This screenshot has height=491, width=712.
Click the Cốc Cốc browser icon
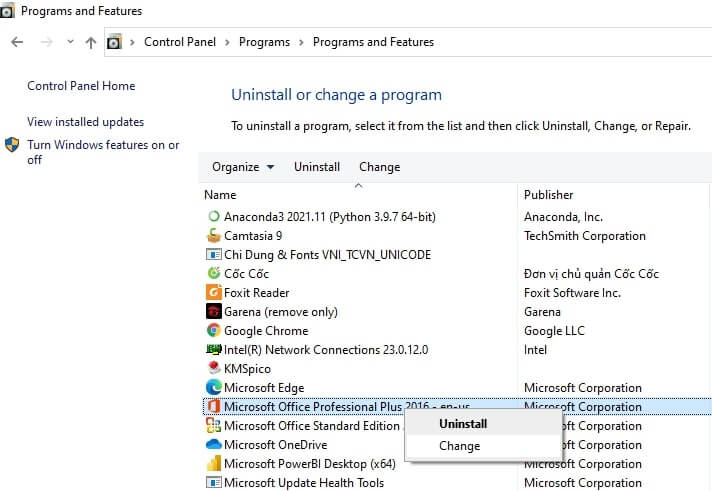click(x=213, y=273)
